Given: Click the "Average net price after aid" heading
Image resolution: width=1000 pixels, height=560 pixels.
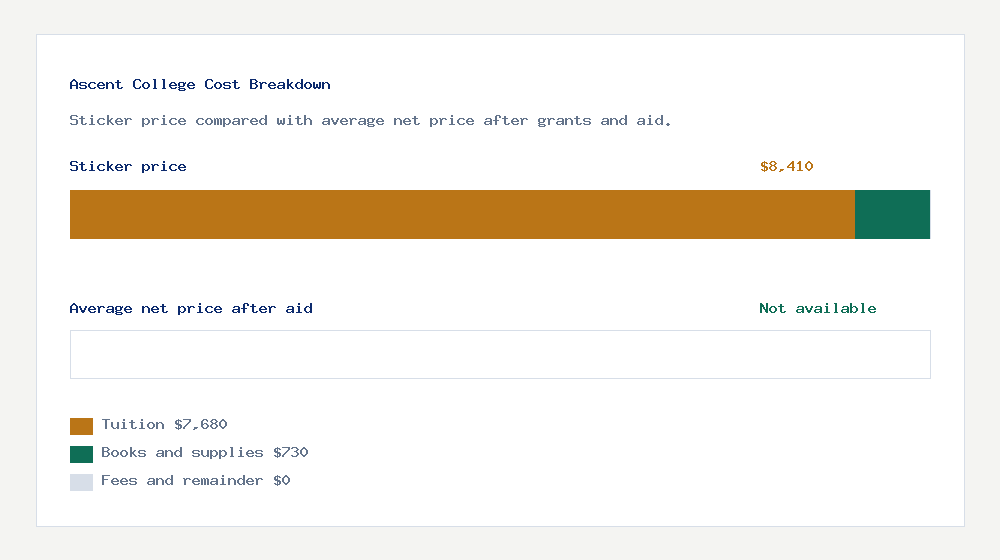Looking at the screenshot, I should [191, 308].
